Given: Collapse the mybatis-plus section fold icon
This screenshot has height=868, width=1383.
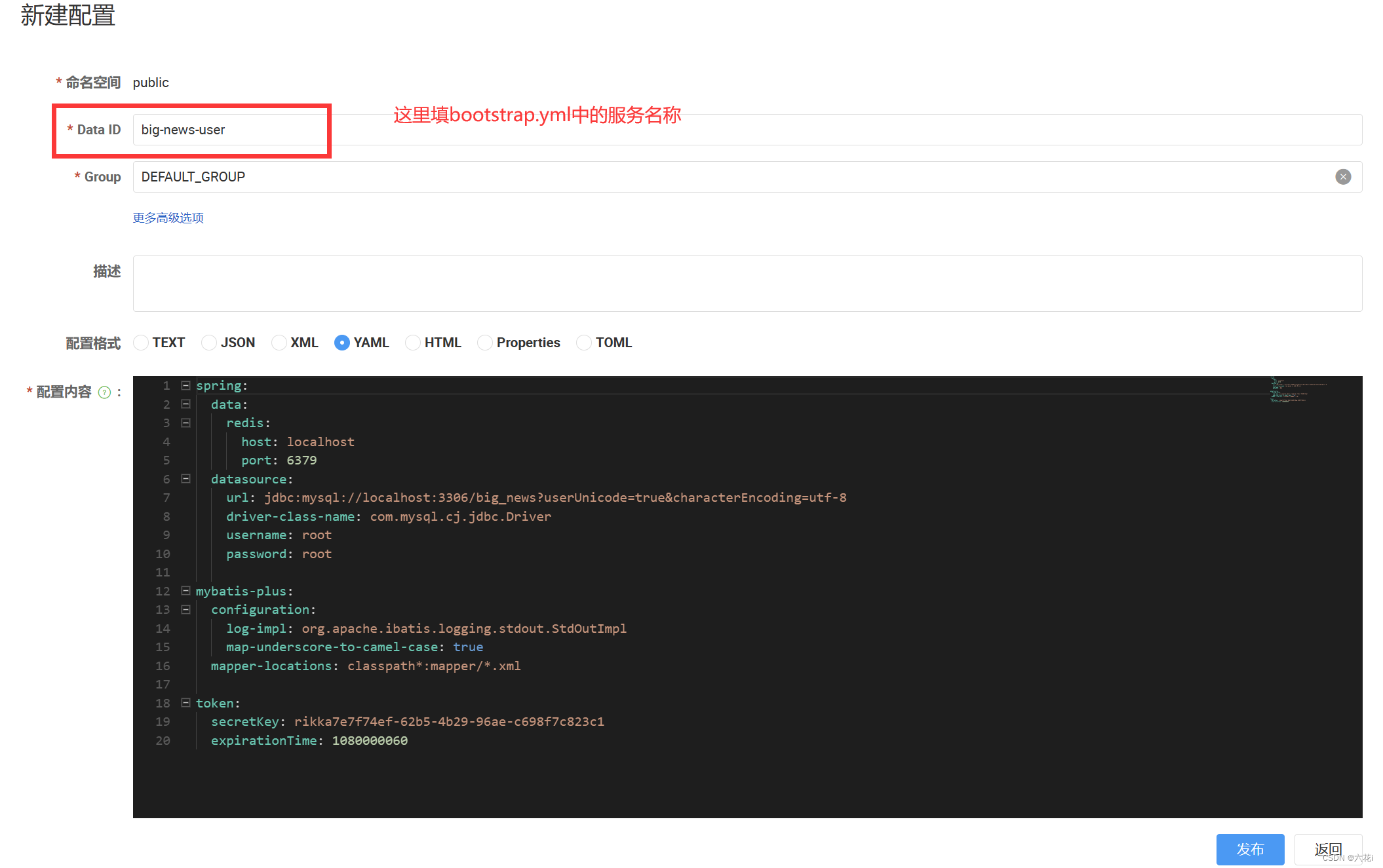Looking at the screenshot, I should pos(186,591).
